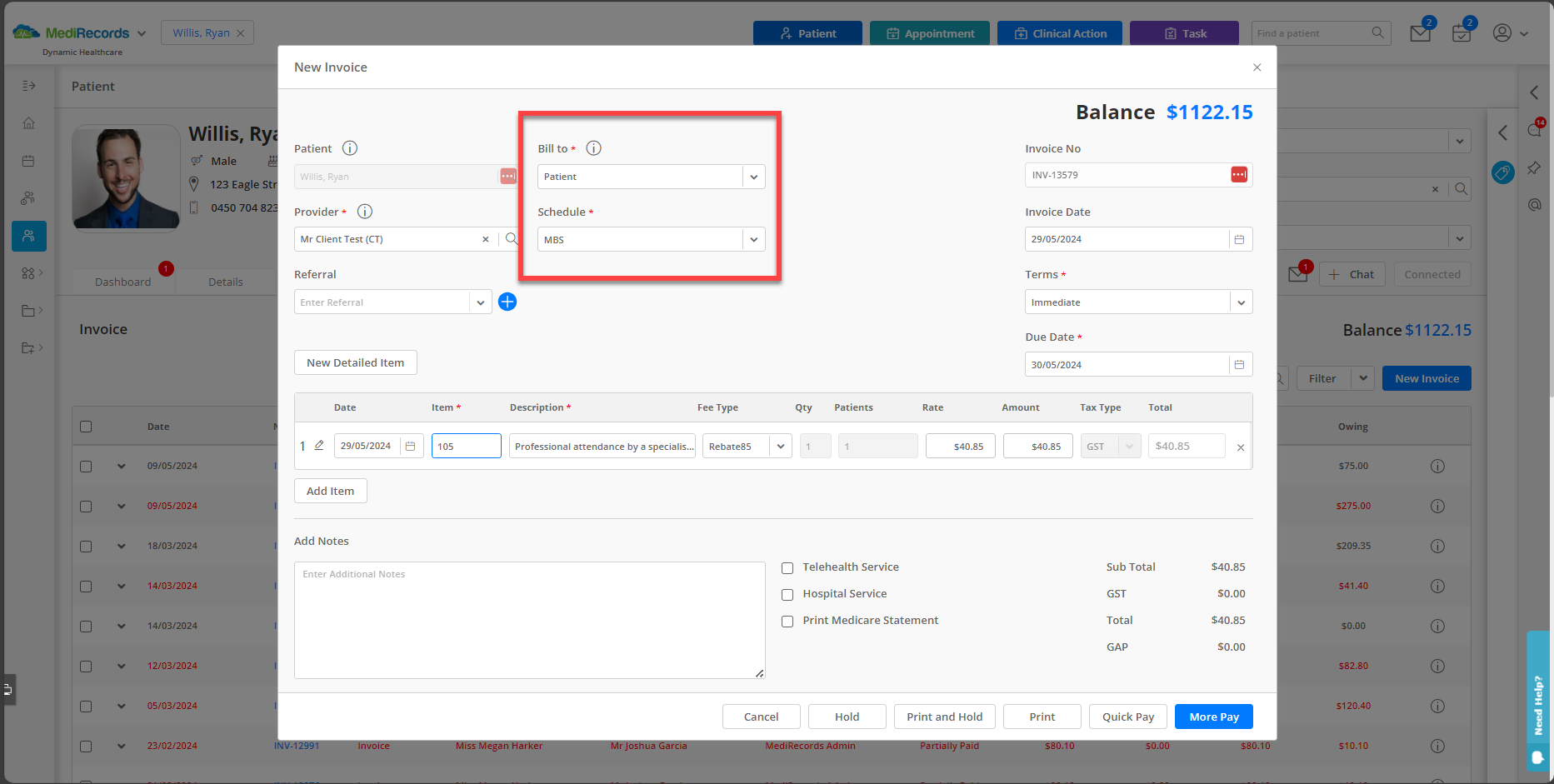The image size is (1554, 784).
Task: Click item number 105 field
Action: click(467, 446)
